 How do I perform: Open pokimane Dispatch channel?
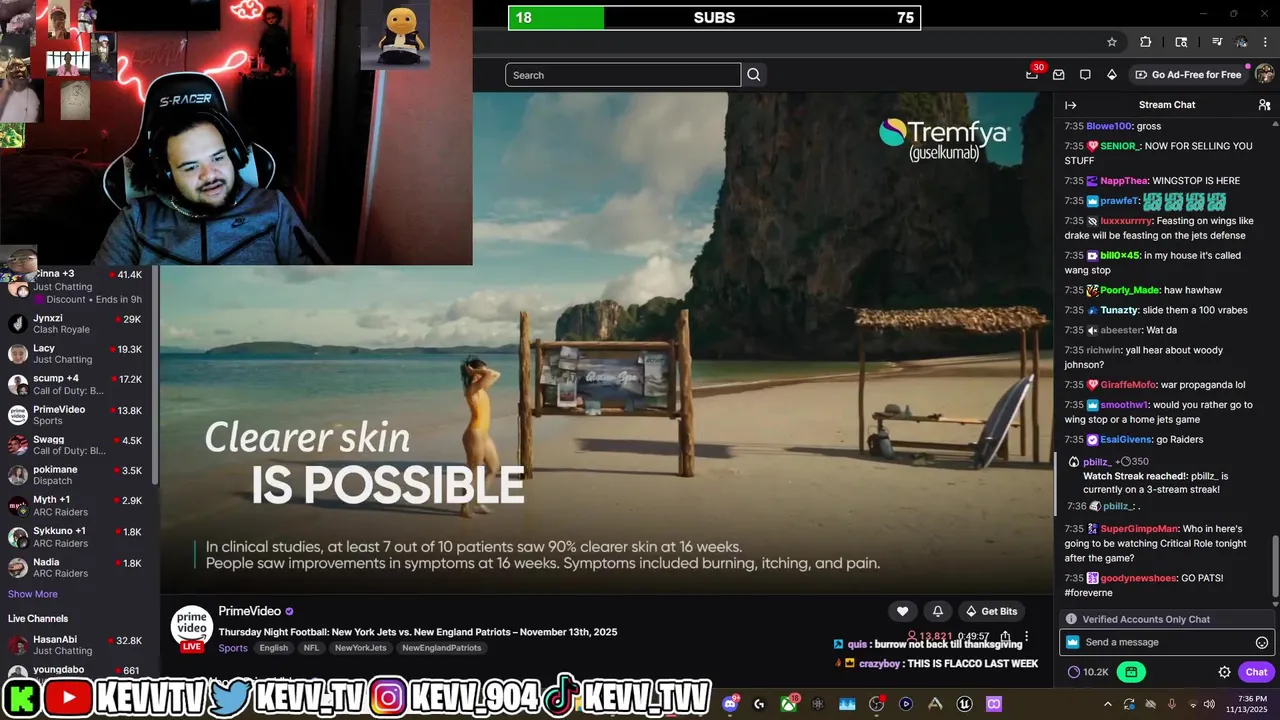point(76,475)
